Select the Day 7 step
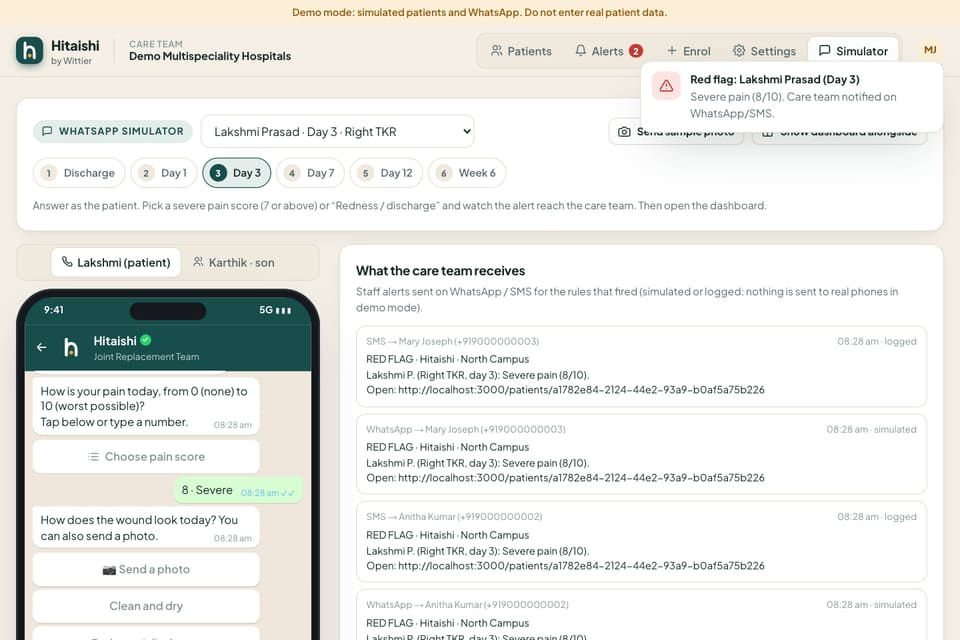Image resolution: width=960 pixels, height=640 pixels. coord(310,173)
